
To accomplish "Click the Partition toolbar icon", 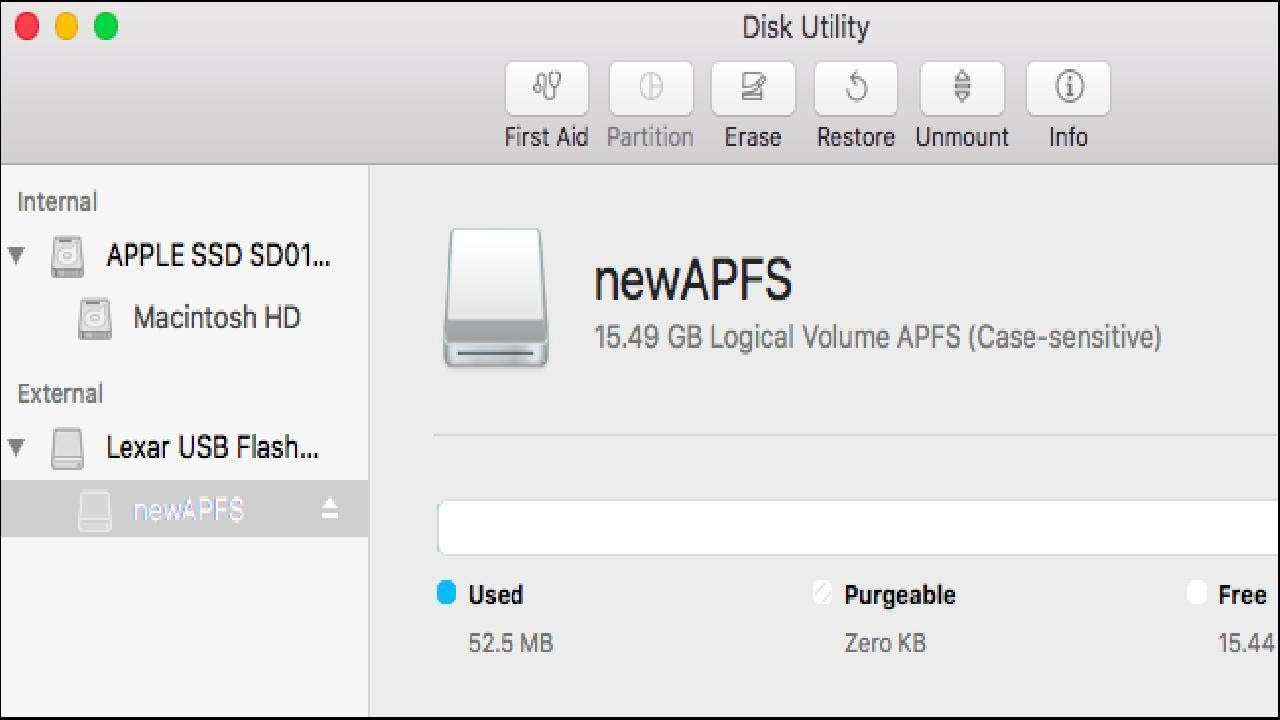I will 650,89.
